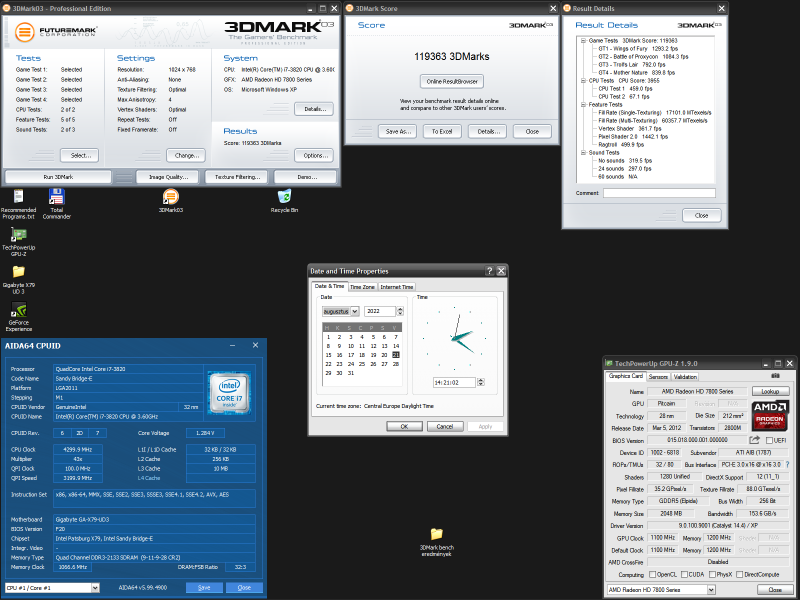Click the year 2022 spinner arrows

point(400,311)
